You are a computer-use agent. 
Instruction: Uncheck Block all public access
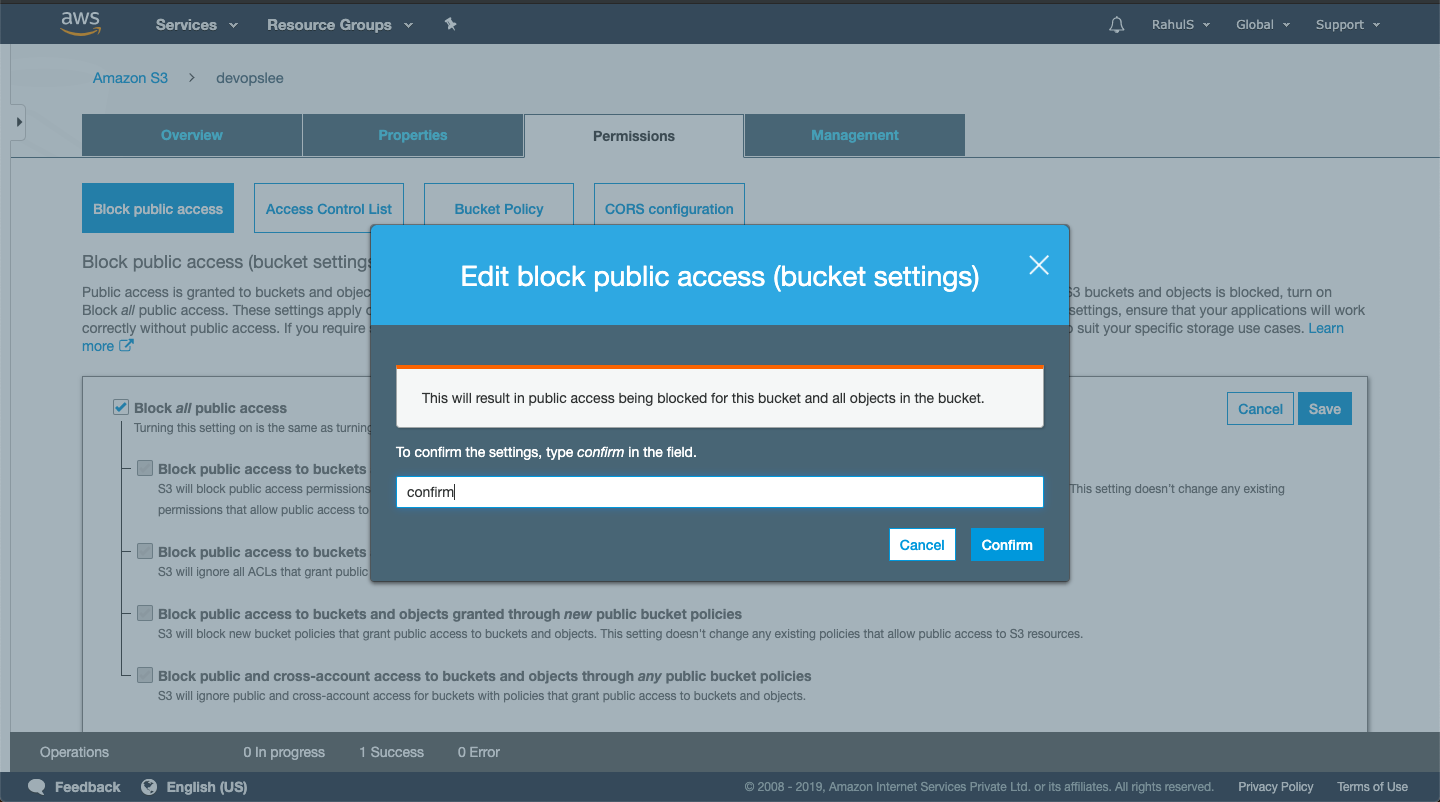pos(120,406)
